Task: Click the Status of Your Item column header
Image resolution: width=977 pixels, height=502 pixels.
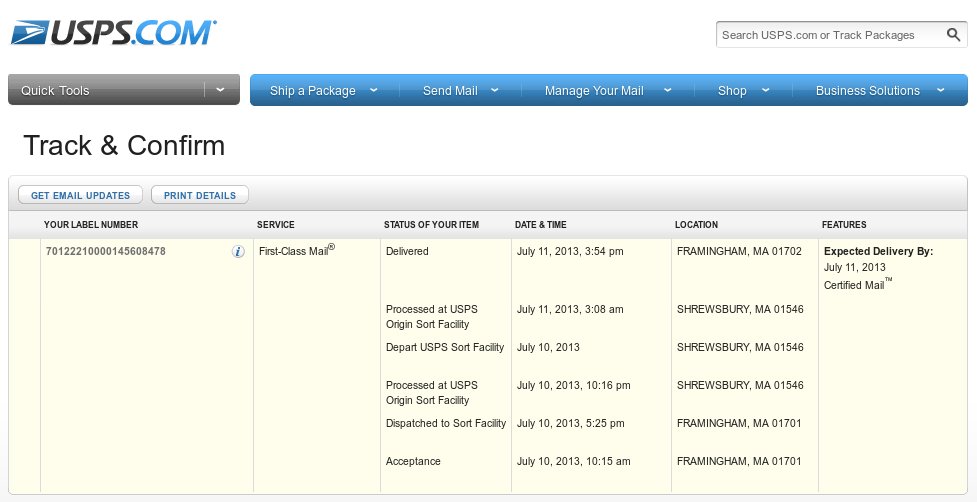Action: coord(431,224)
